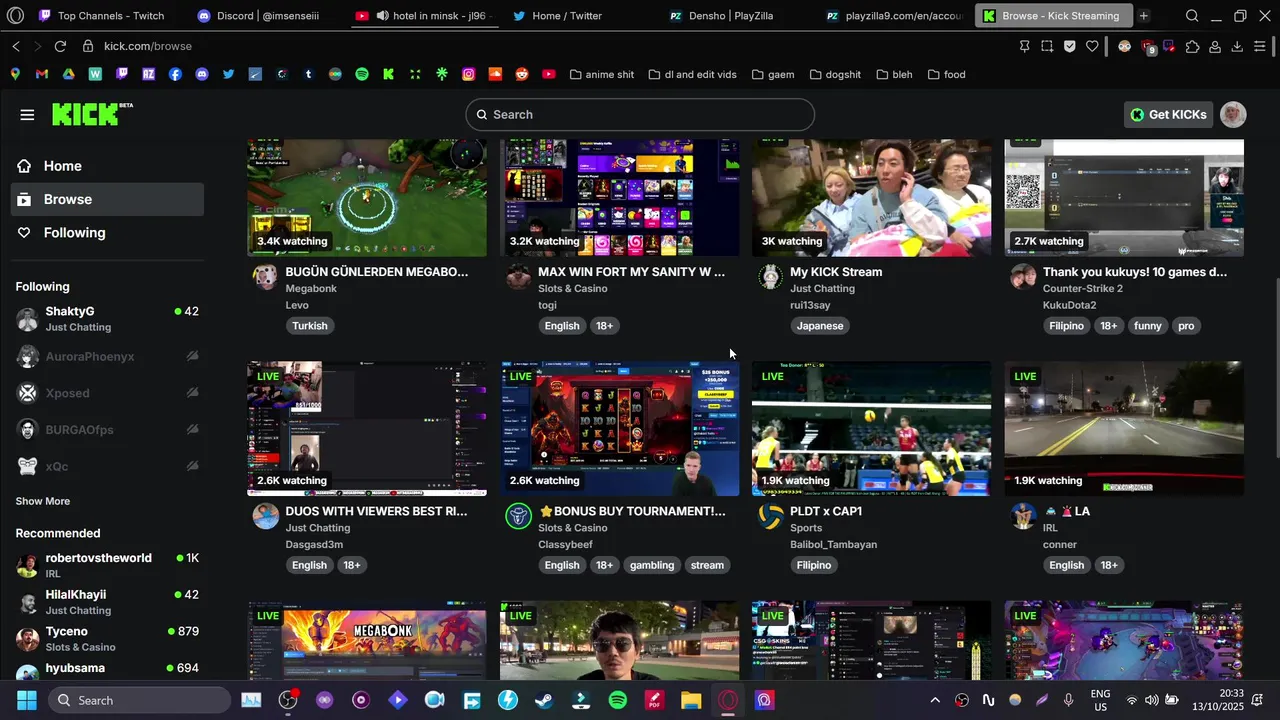Open the Easy Setup sidebar menu icon
The image size is (1280, 720).
click(x=1260, y=46)
